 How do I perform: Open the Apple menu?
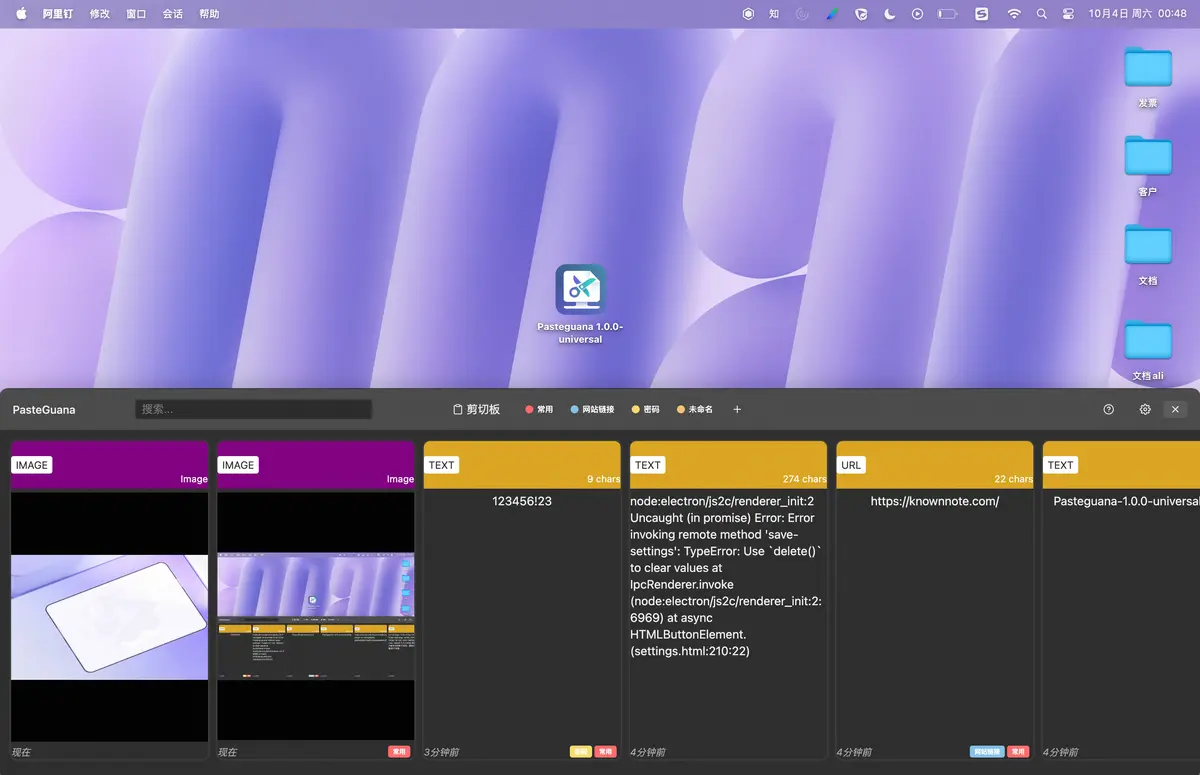point(21,14)
